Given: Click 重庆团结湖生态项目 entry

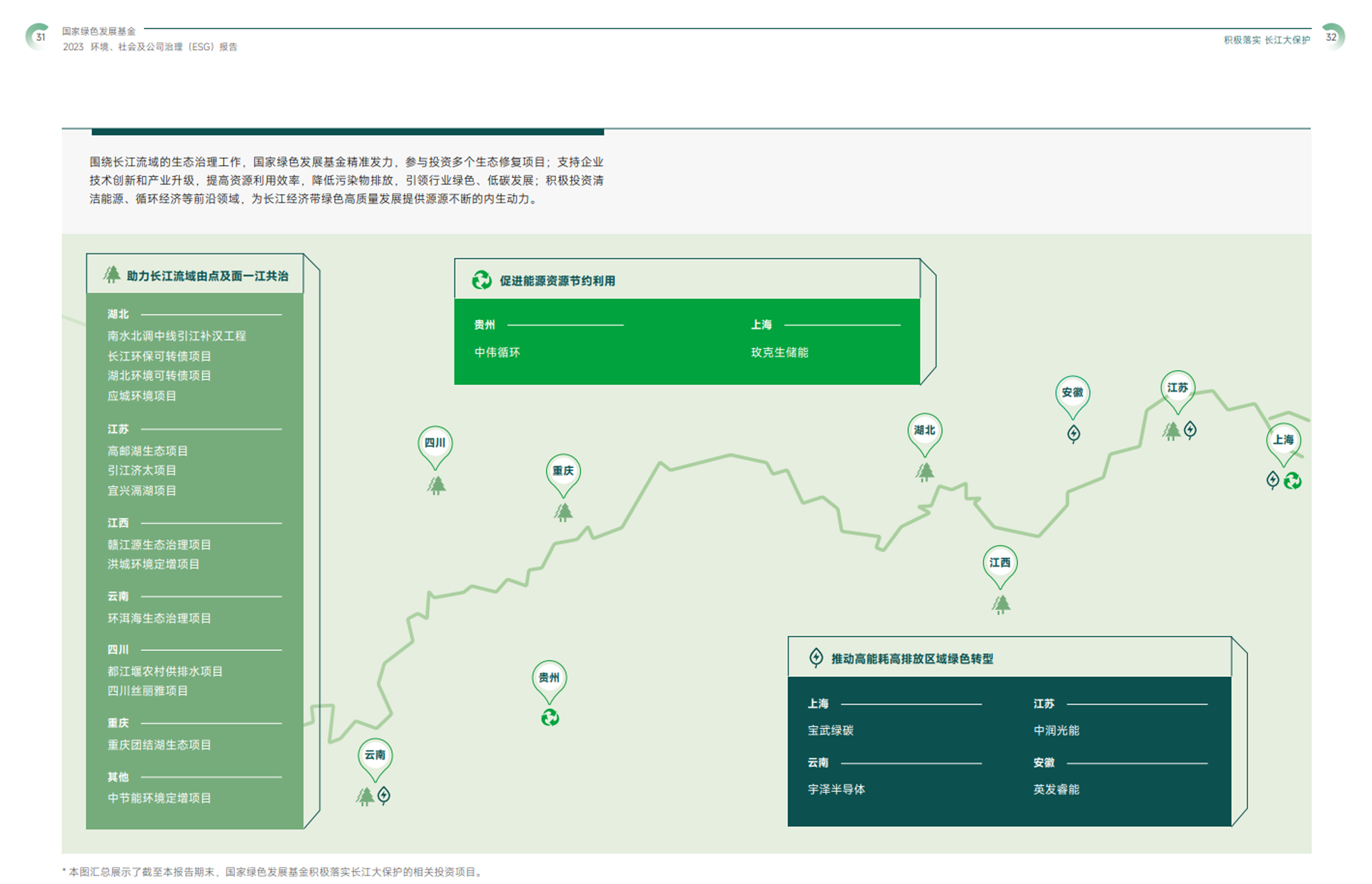Looking at the screenshot, I should (x=159, y=744).
